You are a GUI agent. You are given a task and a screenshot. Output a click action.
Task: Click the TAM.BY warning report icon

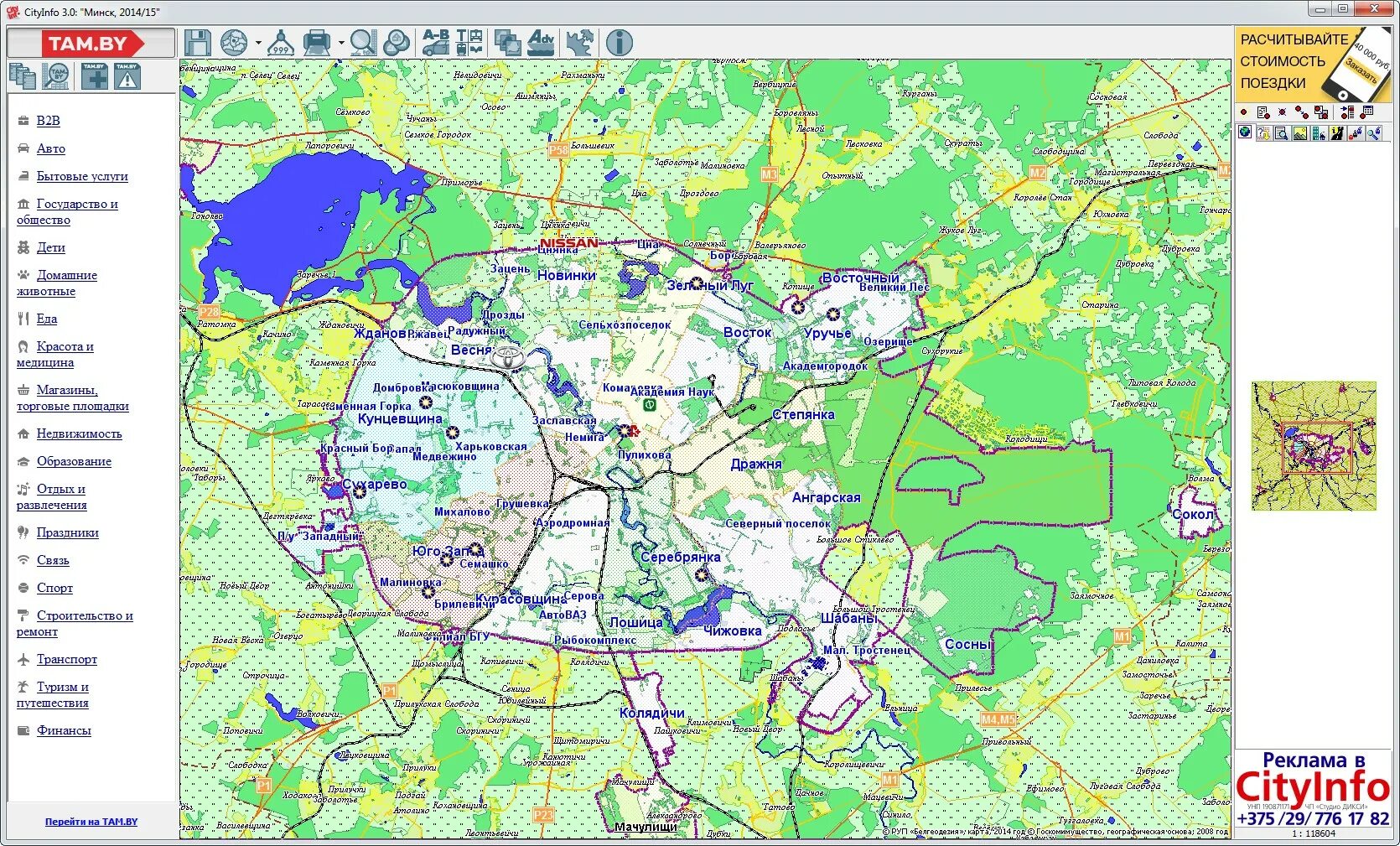pyautogui.click(x=127, y=76)
